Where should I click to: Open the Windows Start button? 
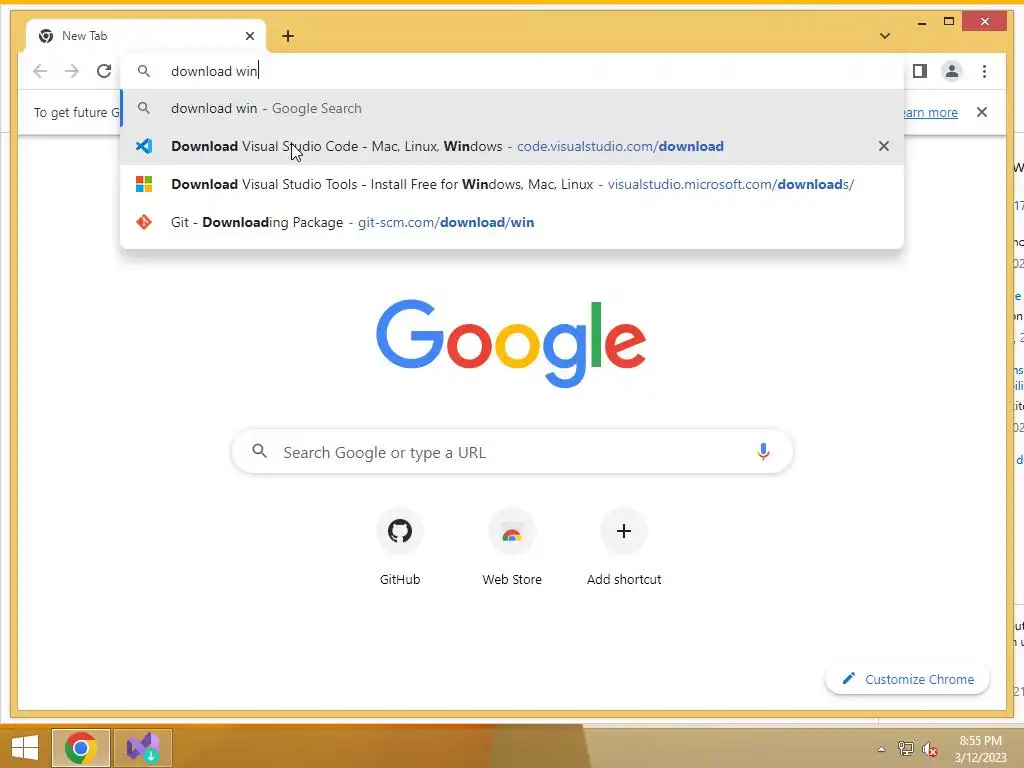[25, 748]
